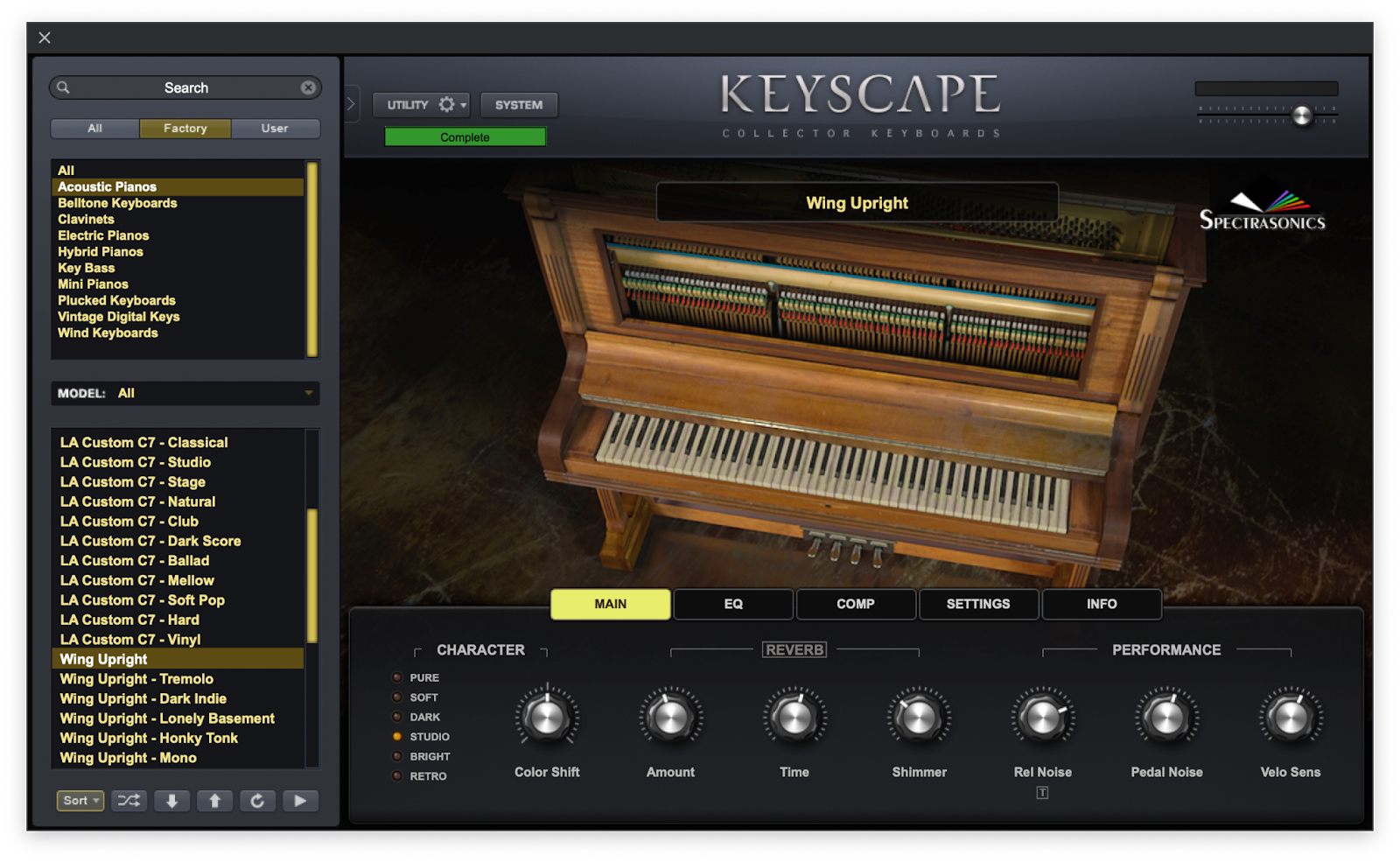The width and height of the screenshot is (1400, 862).
Task: Open the Sort dropdown
Action: [80, 801]
